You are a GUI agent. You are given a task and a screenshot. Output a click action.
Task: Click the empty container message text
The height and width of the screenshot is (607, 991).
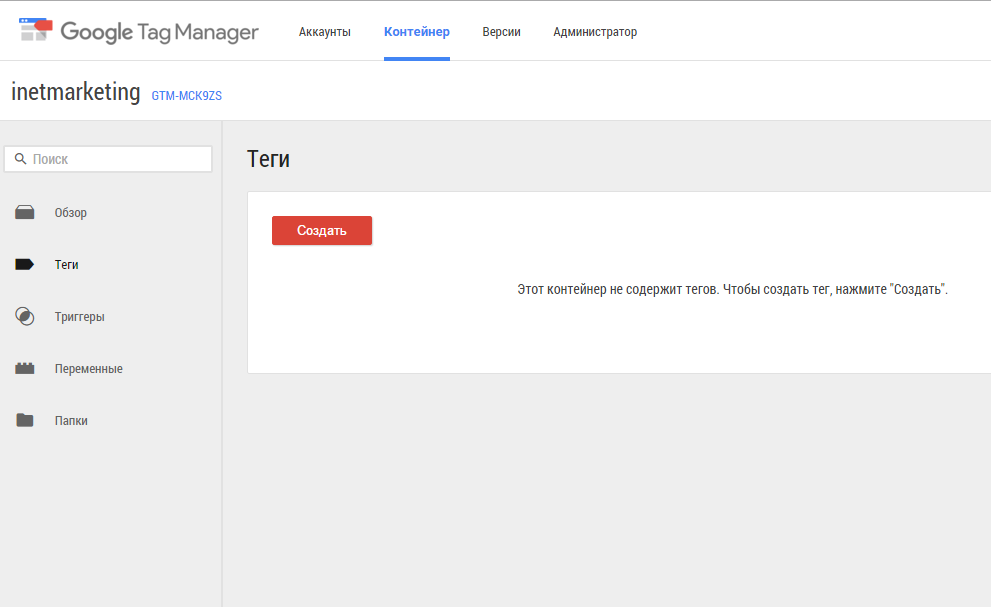733,290
